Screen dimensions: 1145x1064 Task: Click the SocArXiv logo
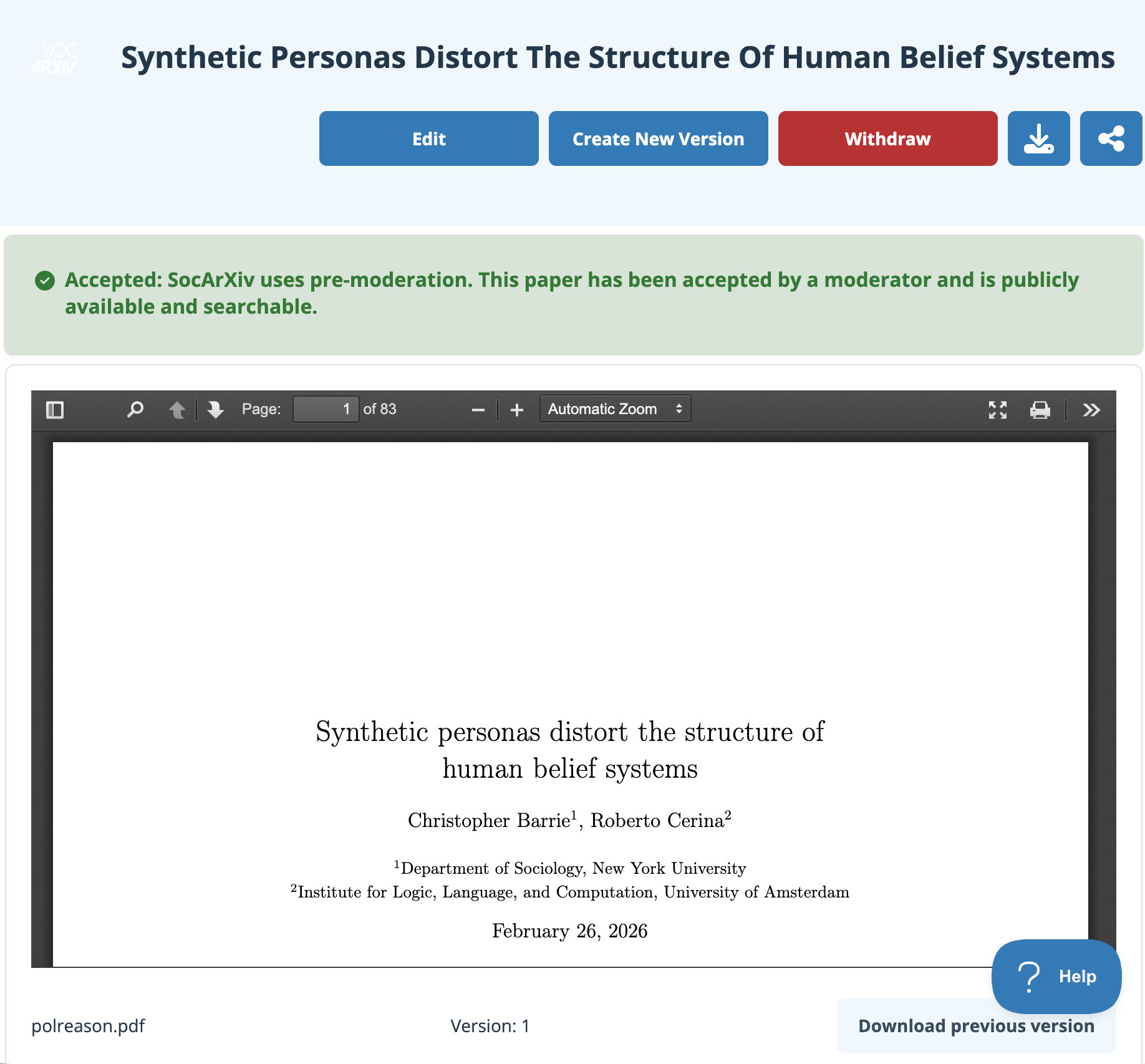pos(54,59)
